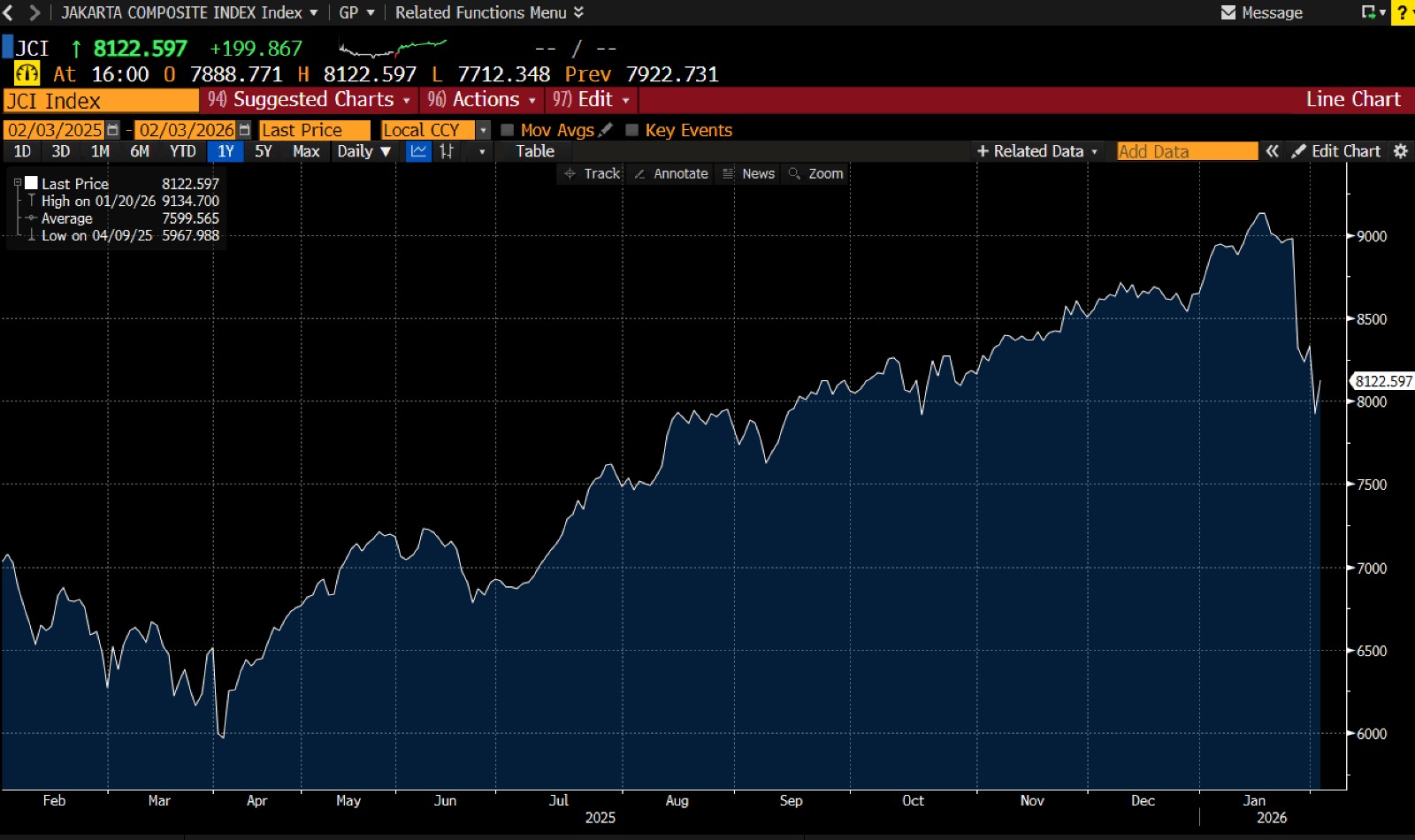Open end date calendar picker icon
This screenshot has height=840, width=1415.
pos(245,130)
